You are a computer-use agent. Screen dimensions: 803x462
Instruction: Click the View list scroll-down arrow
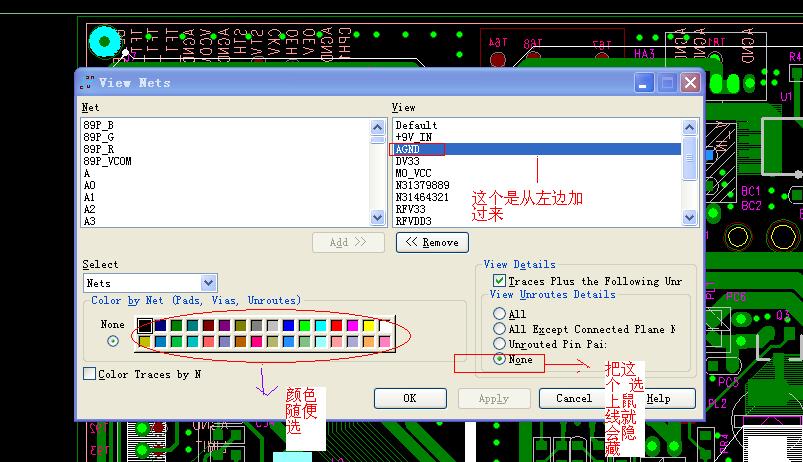point(689,218)
